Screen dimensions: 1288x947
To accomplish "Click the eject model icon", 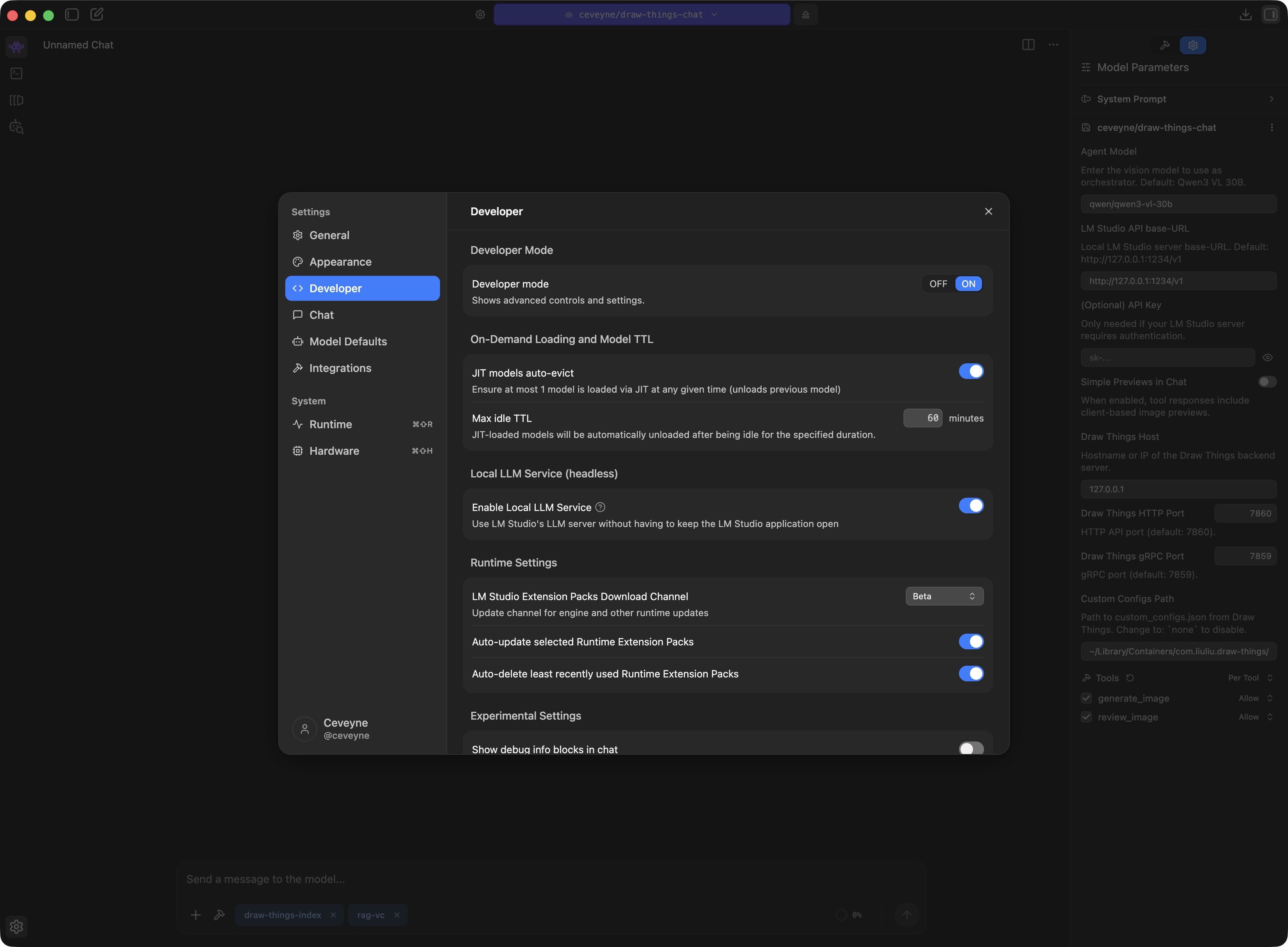I will [805, 14].
